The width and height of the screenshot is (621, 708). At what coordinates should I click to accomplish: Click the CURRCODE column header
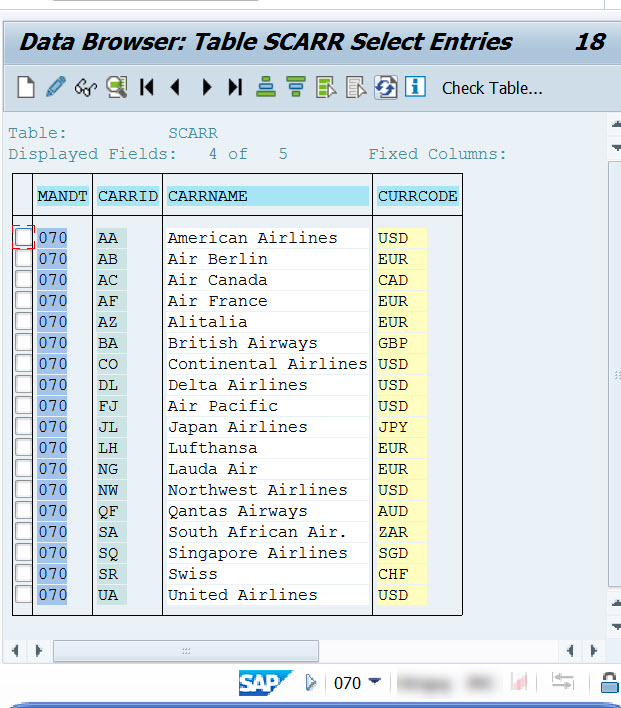click(418, 196)
